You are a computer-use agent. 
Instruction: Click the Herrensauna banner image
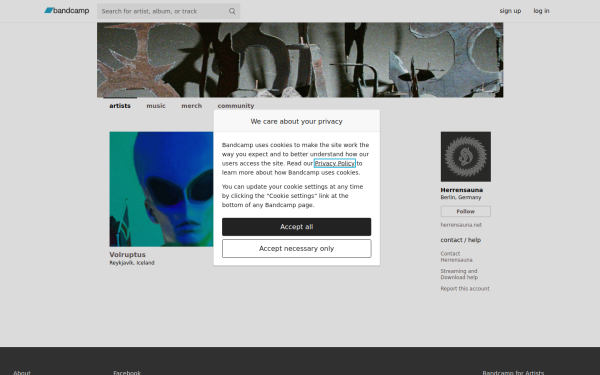tap(300, 60)
